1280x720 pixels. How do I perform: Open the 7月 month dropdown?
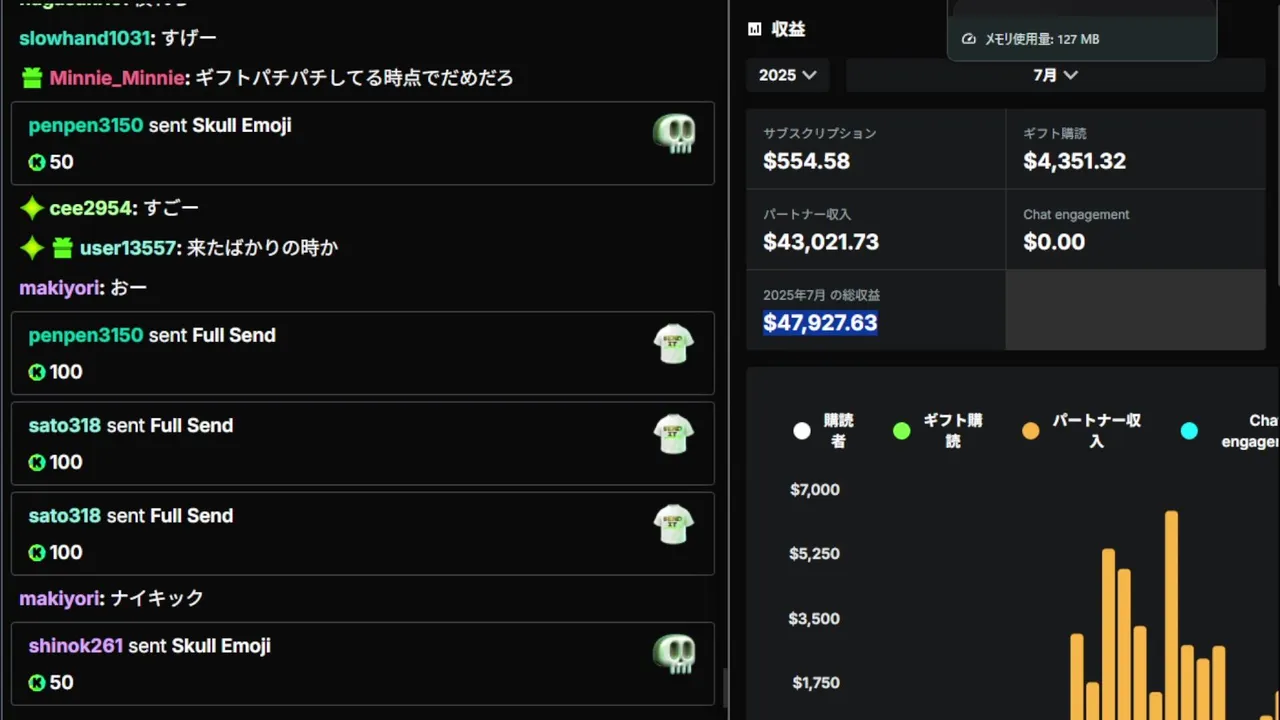coord(1055,75)
